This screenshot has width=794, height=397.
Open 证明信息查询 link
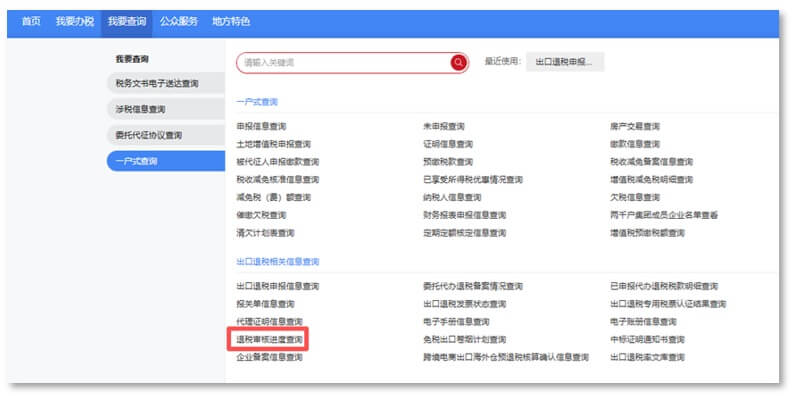(448, 144)
